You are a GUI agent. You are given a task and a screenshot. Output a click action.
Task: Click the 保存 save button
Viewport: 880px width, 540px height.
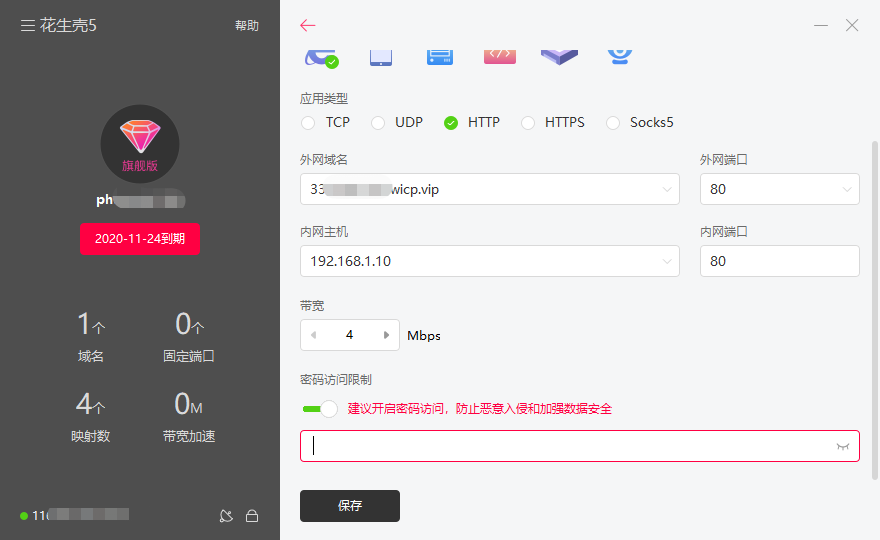coord(350,506)
